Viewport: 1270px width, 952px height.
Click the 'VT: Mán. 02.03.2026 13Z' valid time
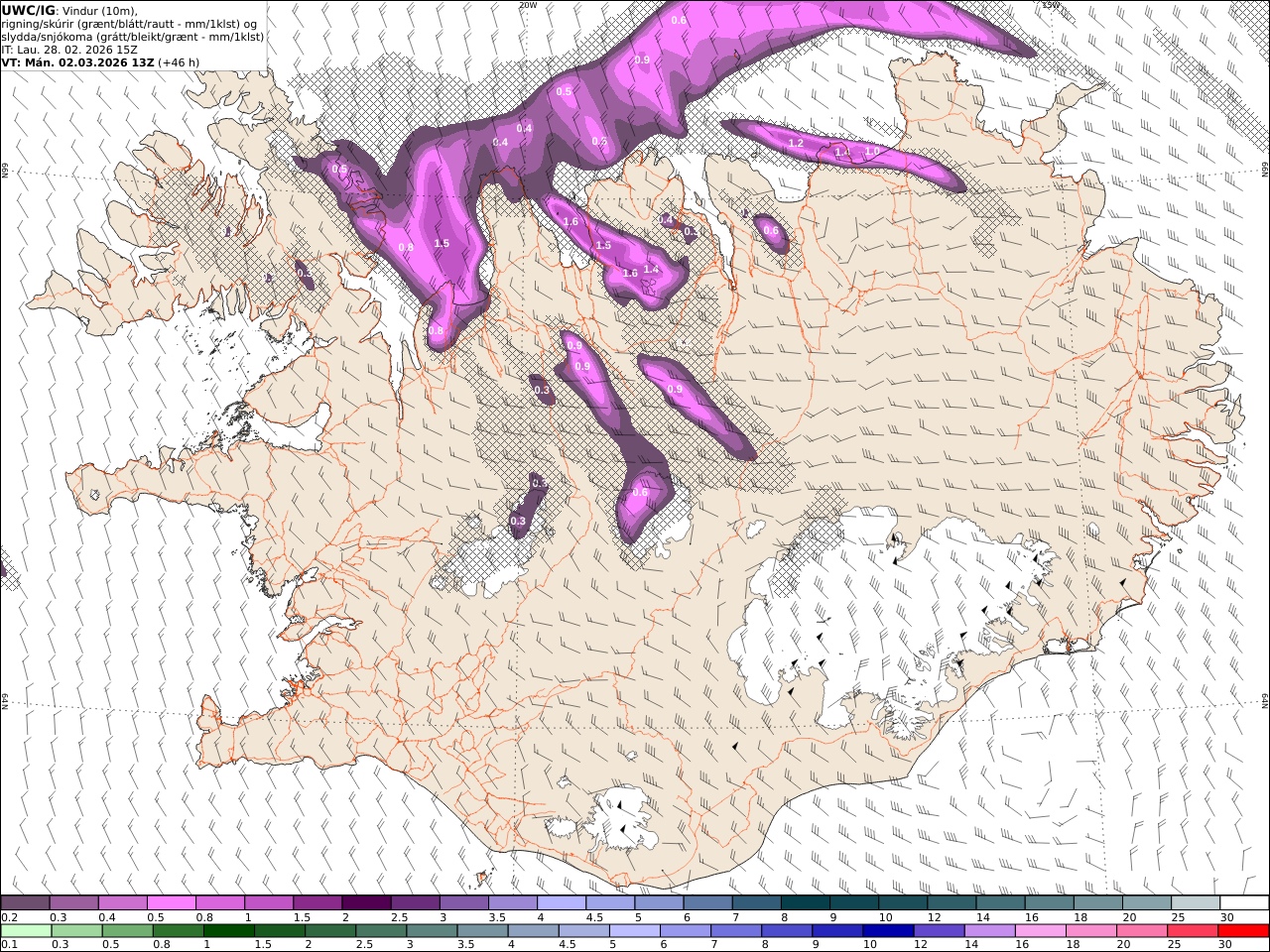click(x=78, y=61)
